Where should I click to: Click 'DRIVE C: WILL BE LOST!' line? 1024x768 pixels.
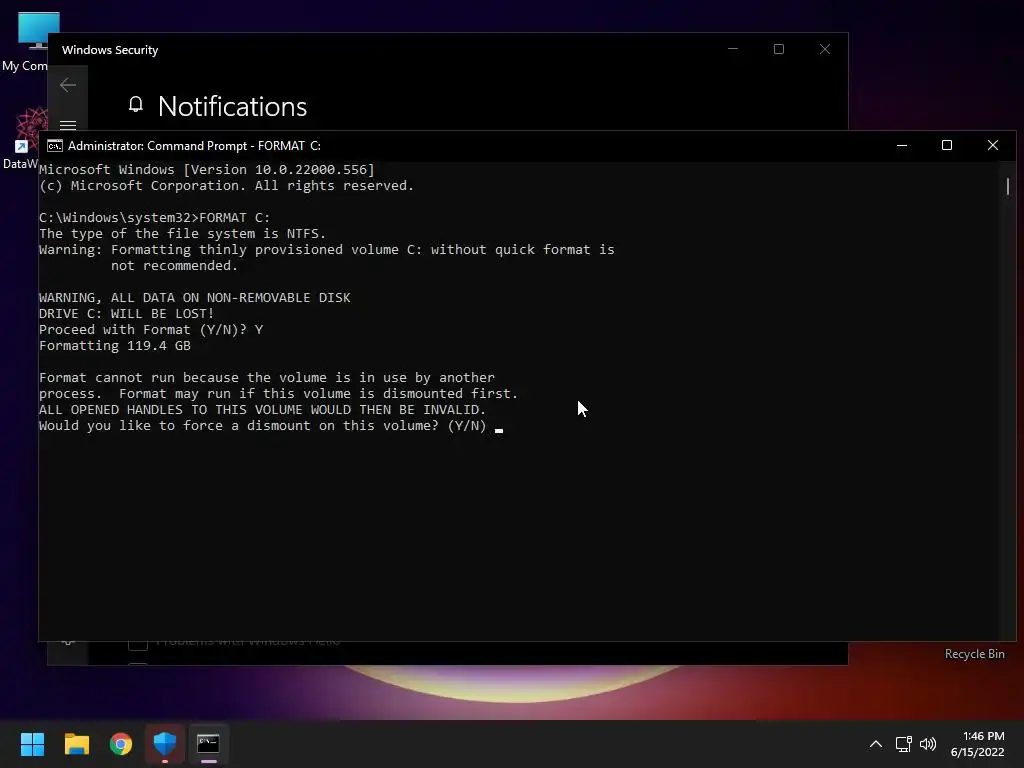click(127, 313)
